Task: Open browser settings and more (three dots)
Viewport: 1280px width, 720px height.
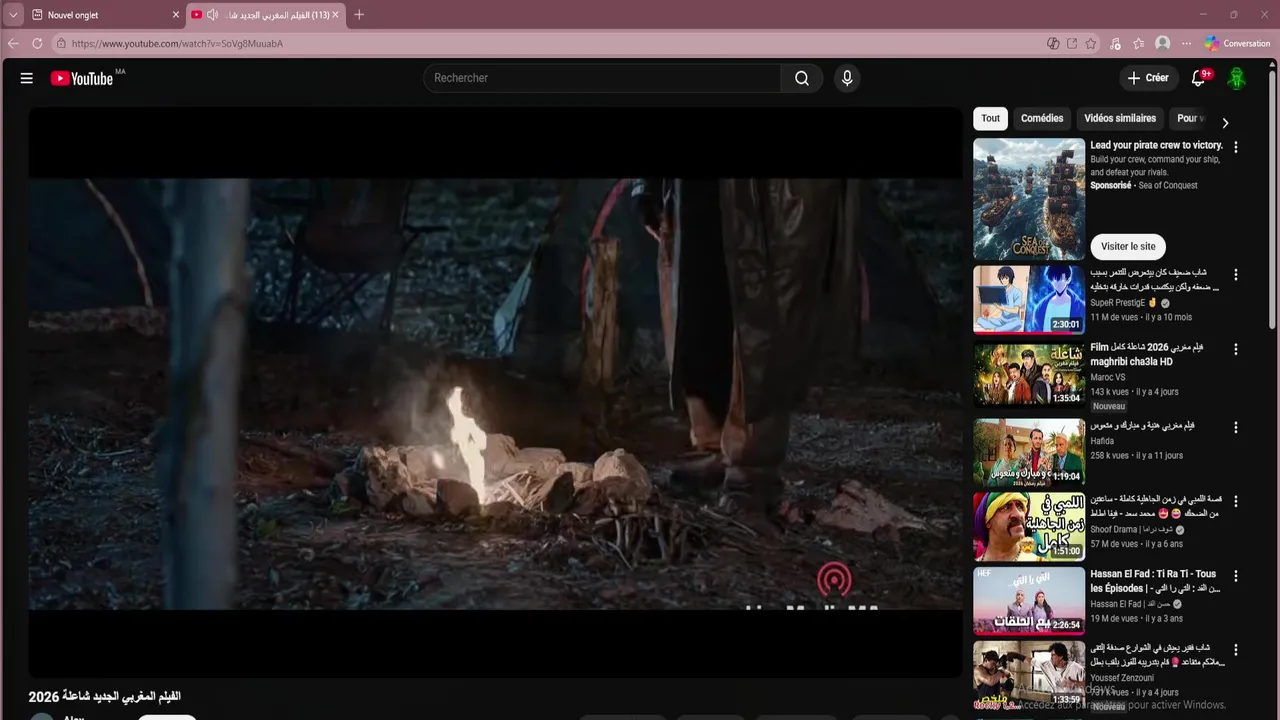Action: coord(1187,43)
